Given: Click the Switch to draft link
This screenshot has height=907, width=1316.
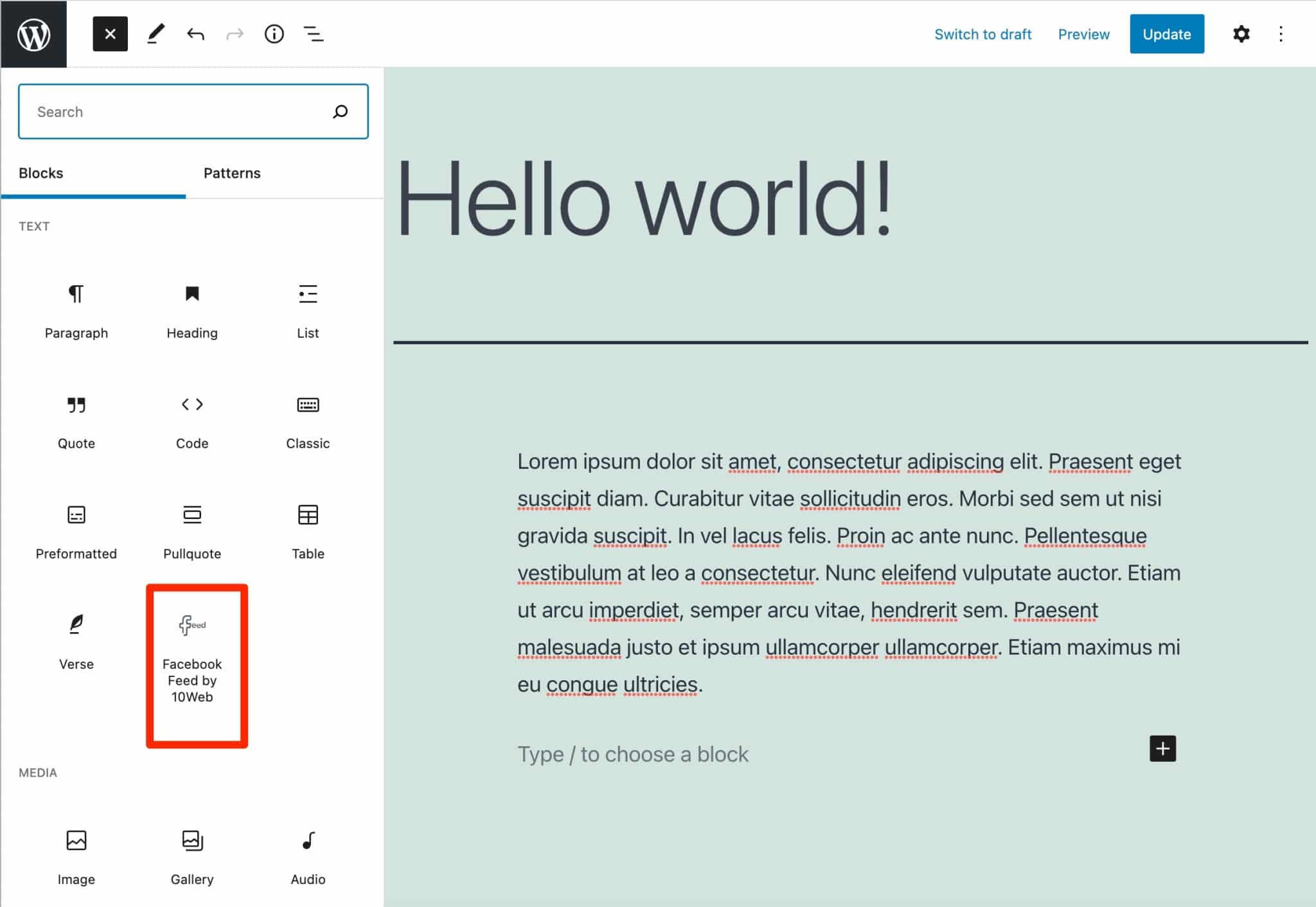Looking at the screenshot, I should 983,34.
